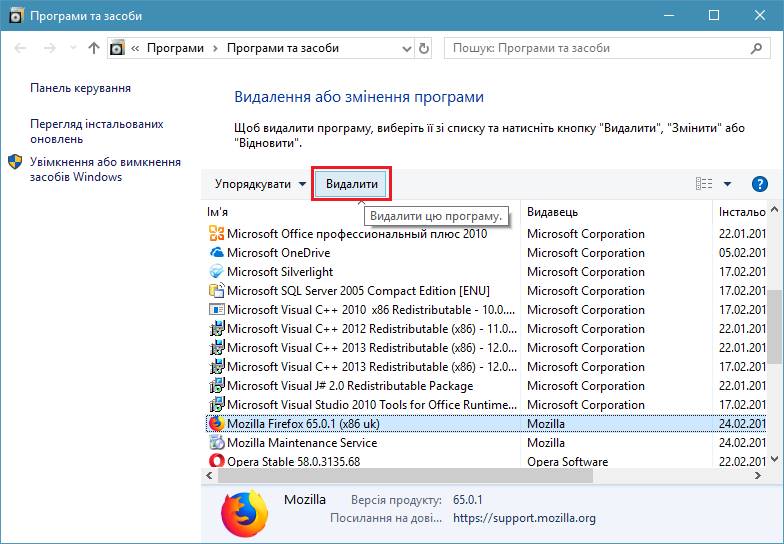Click the Microsoft Office row icon
784x544 pixels.
click(x=216, y=234)
